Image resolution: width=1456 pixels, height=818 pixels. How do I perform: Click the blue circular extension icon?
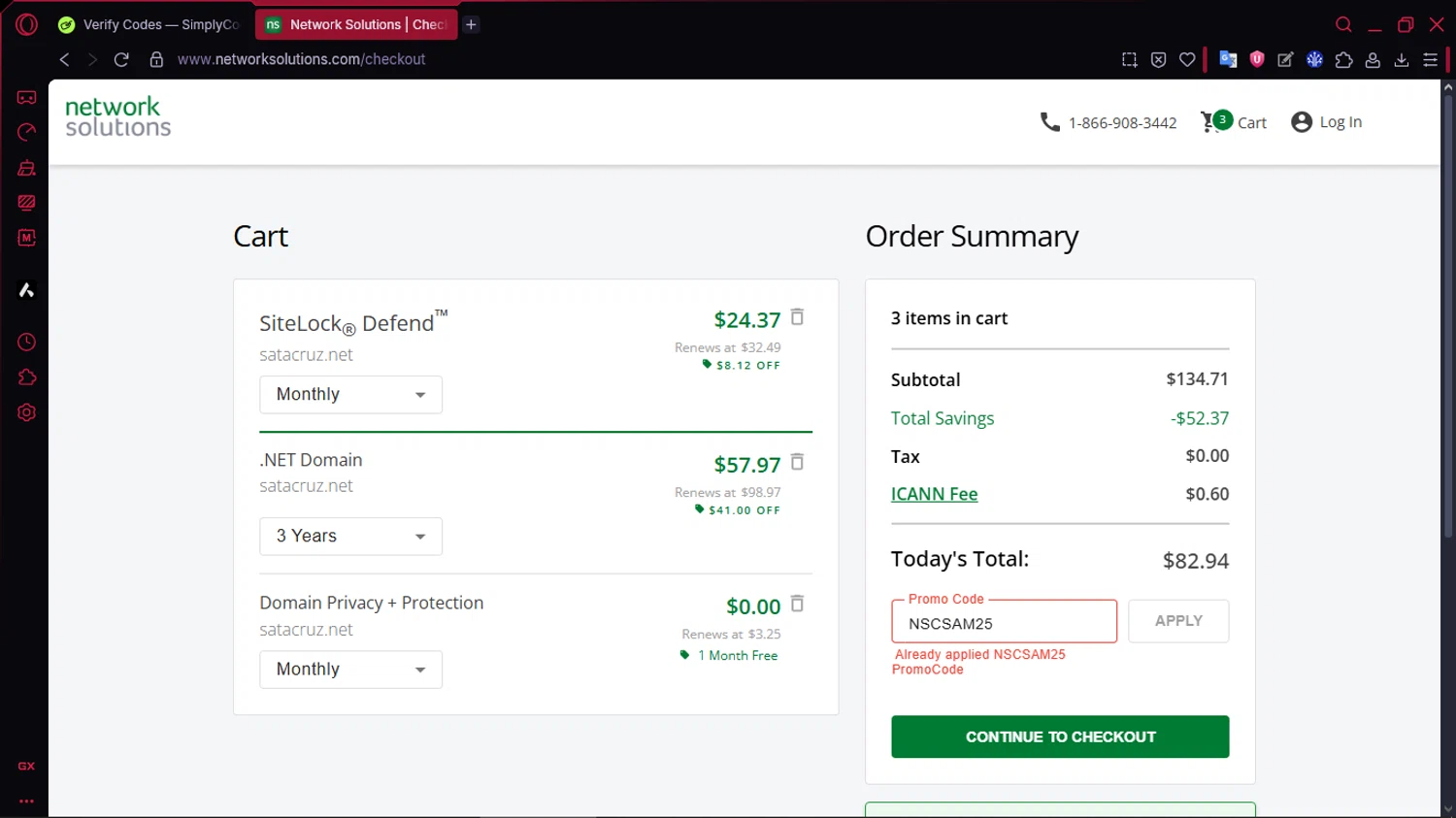tap(1314, 59)
